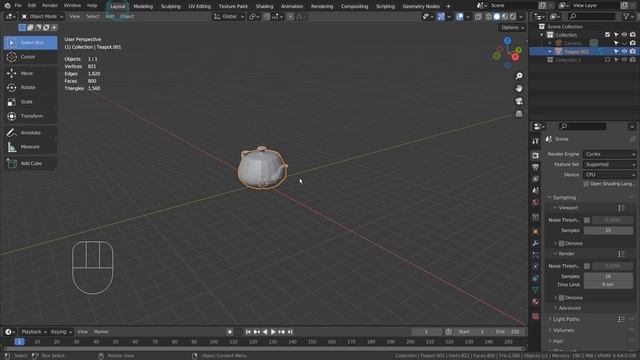
Task: Open the Material properties tab
Action: pyautogui.click(x=536, y=302)
